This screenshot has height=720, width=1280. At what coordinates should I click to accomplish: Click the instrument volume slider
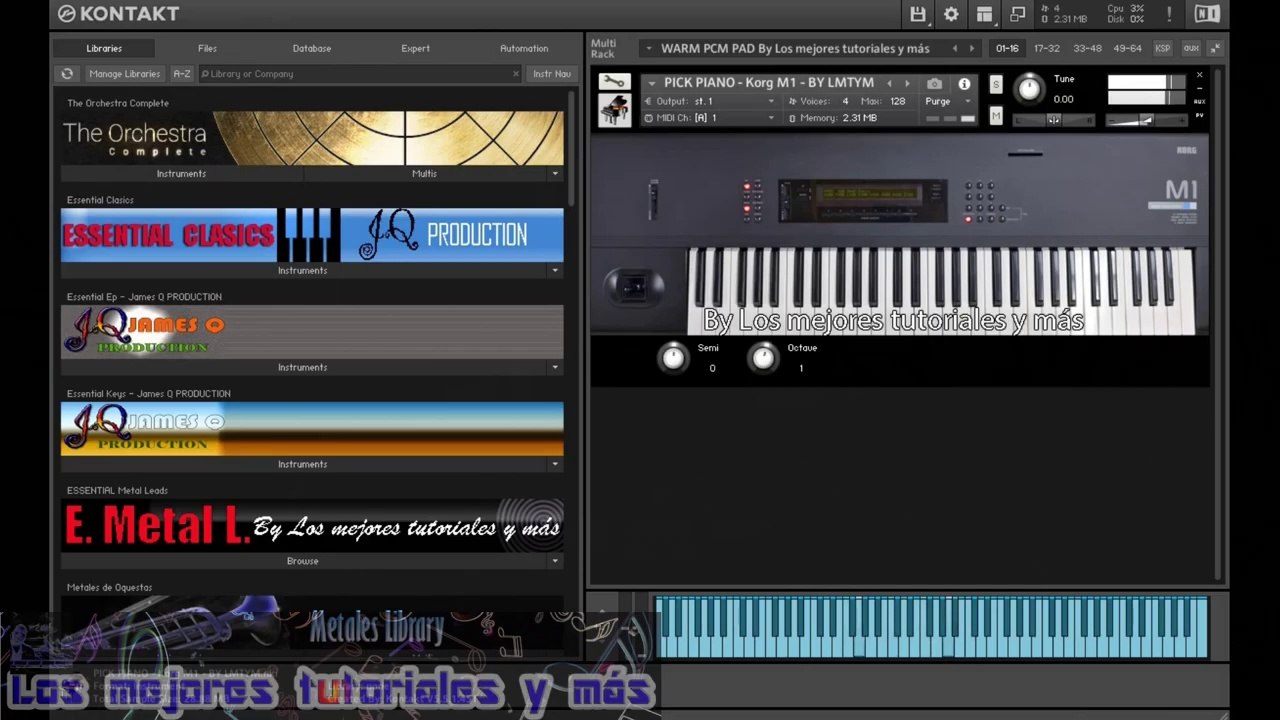click(x=1146, y=120)
